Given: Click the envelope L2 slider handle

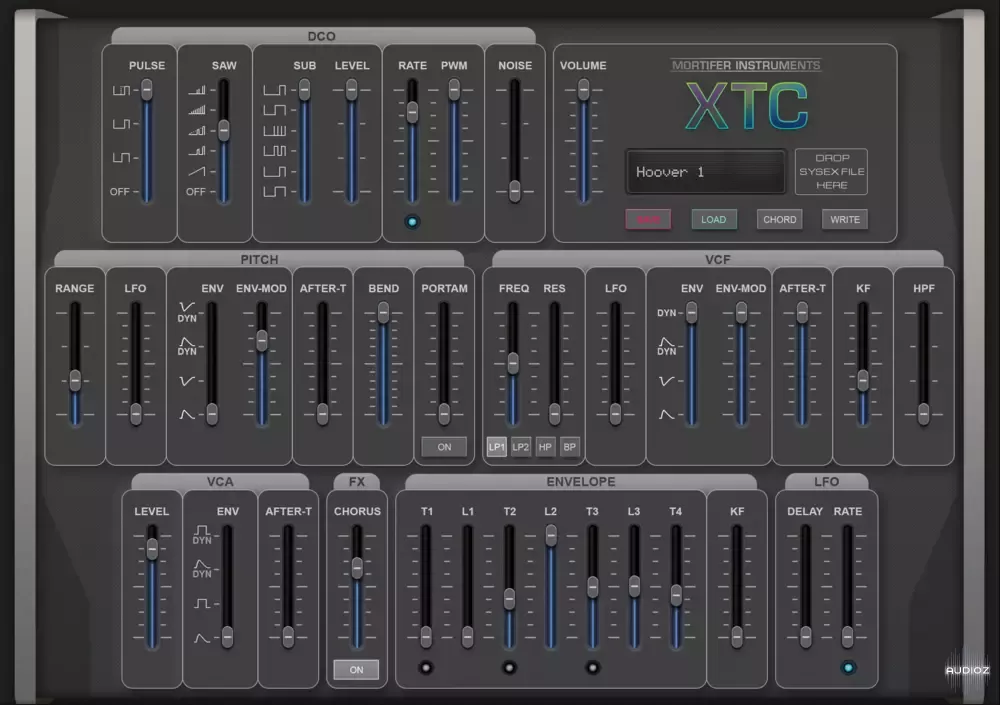Looking at the screenshot, I should 551,535.
